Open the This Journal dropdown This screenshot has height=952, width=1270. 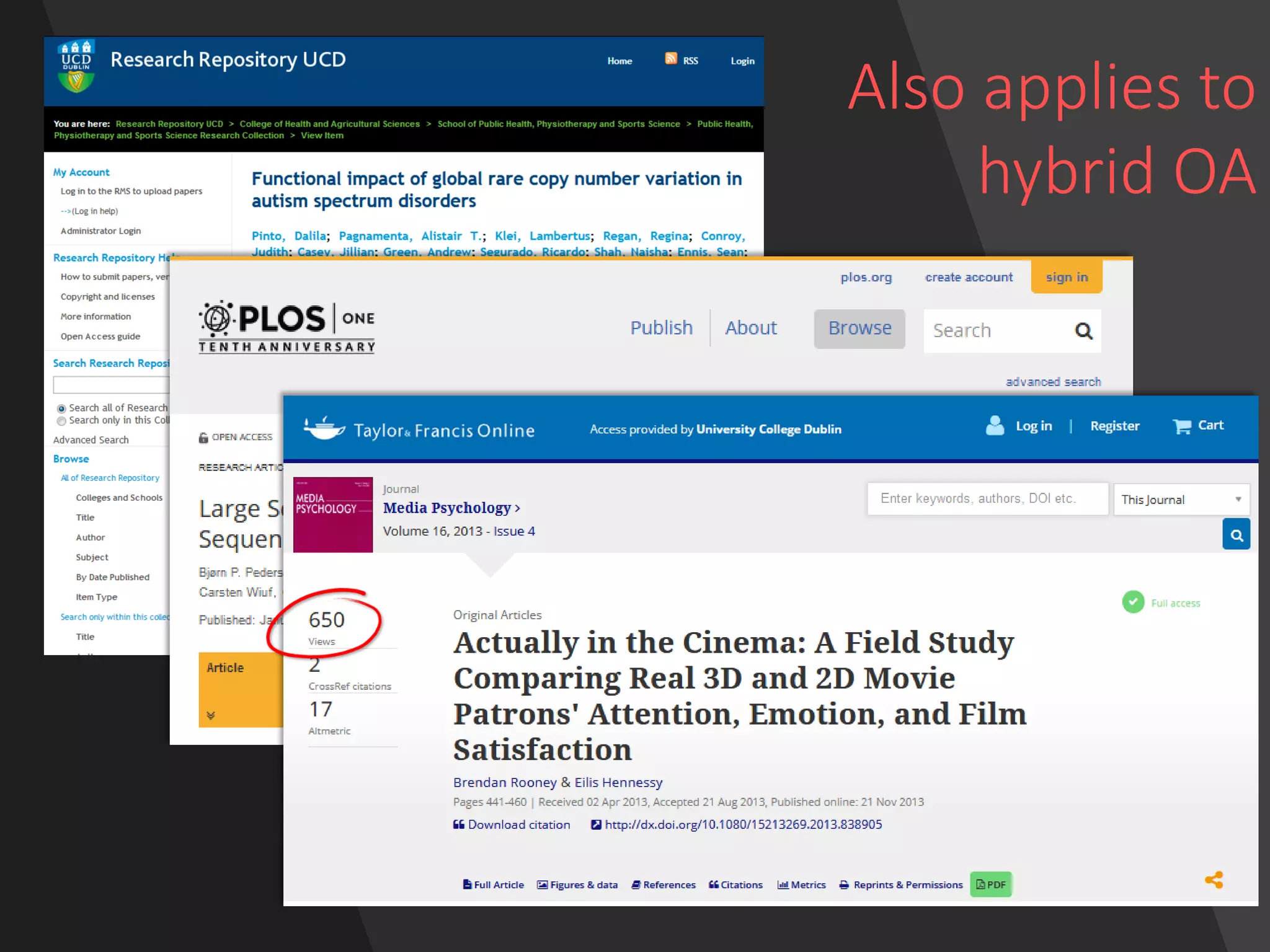point(1181,500)
